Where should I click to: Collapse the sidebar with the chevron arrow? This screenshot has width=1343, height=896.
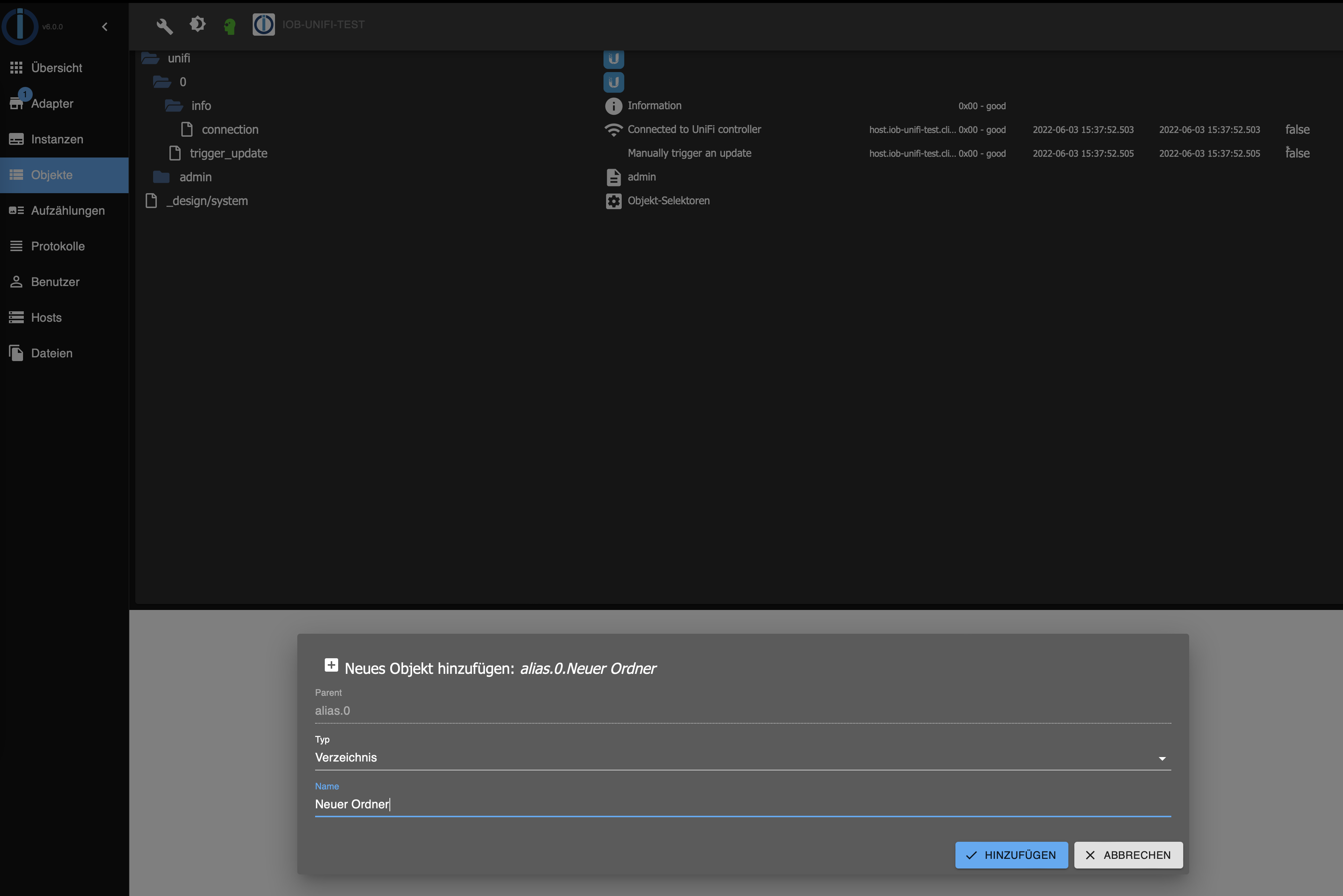tap(104, 26)
